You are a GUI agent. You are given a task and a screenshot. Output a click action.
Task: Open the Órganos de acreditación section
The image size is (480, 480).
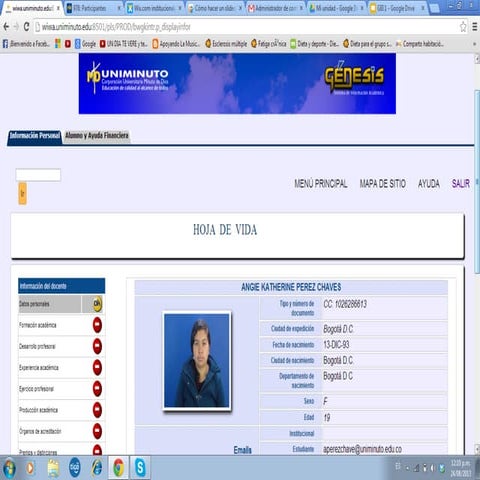pos(40,431)
